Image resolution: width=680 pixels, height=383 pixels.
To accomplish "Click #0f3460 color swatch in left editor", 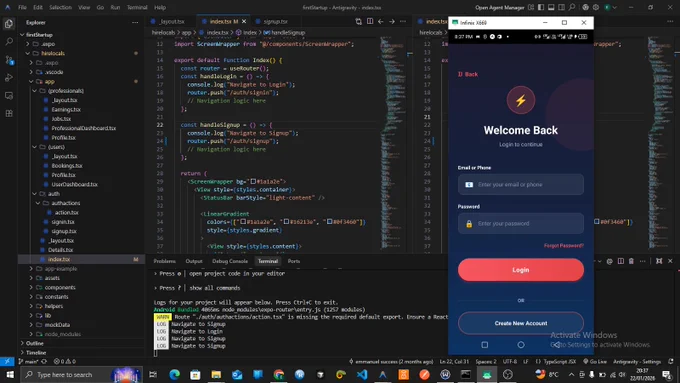I will 330,222.
